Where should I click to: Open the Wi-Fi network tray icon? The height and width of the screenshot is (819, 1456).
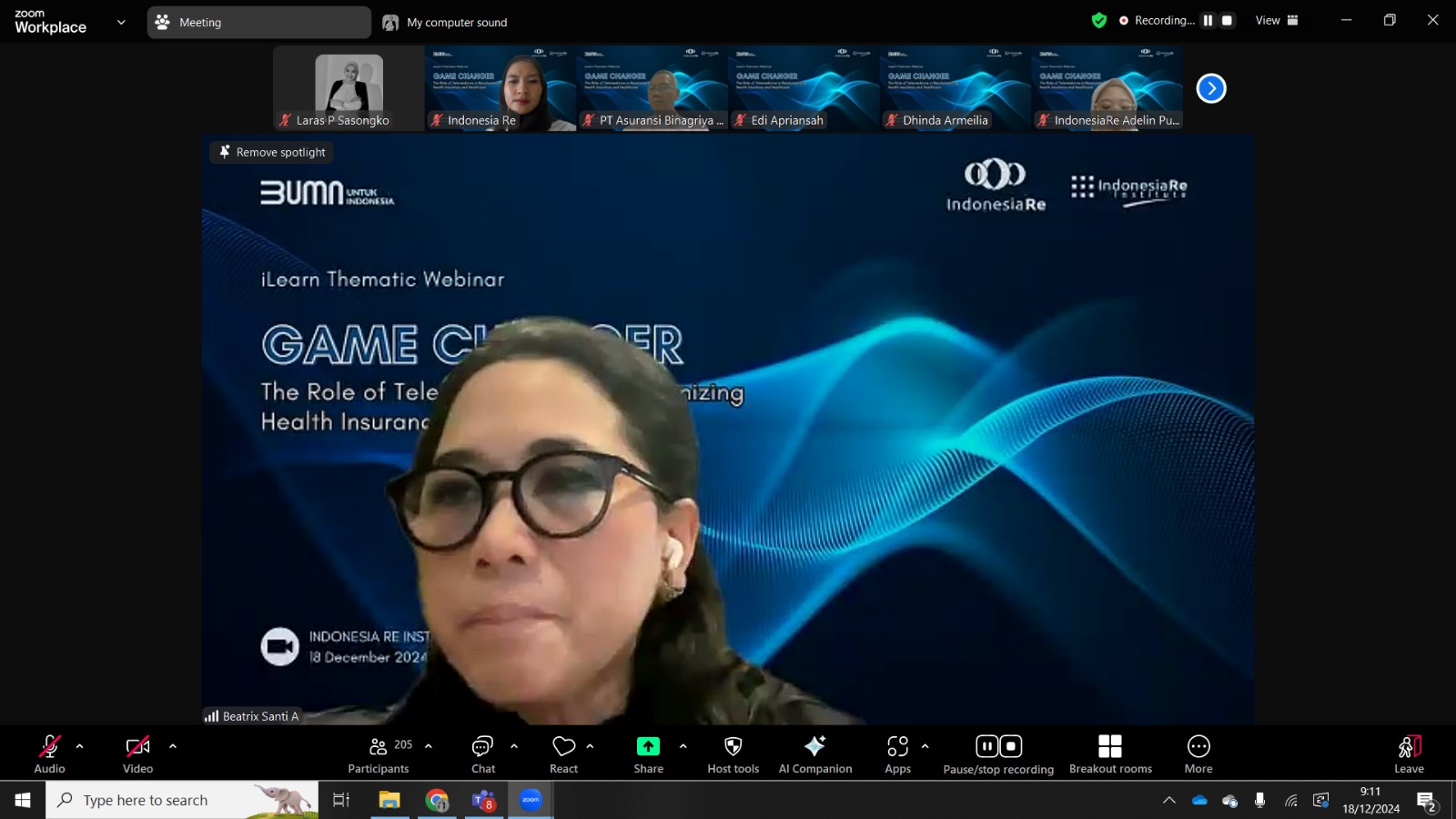click(1290, 800)
